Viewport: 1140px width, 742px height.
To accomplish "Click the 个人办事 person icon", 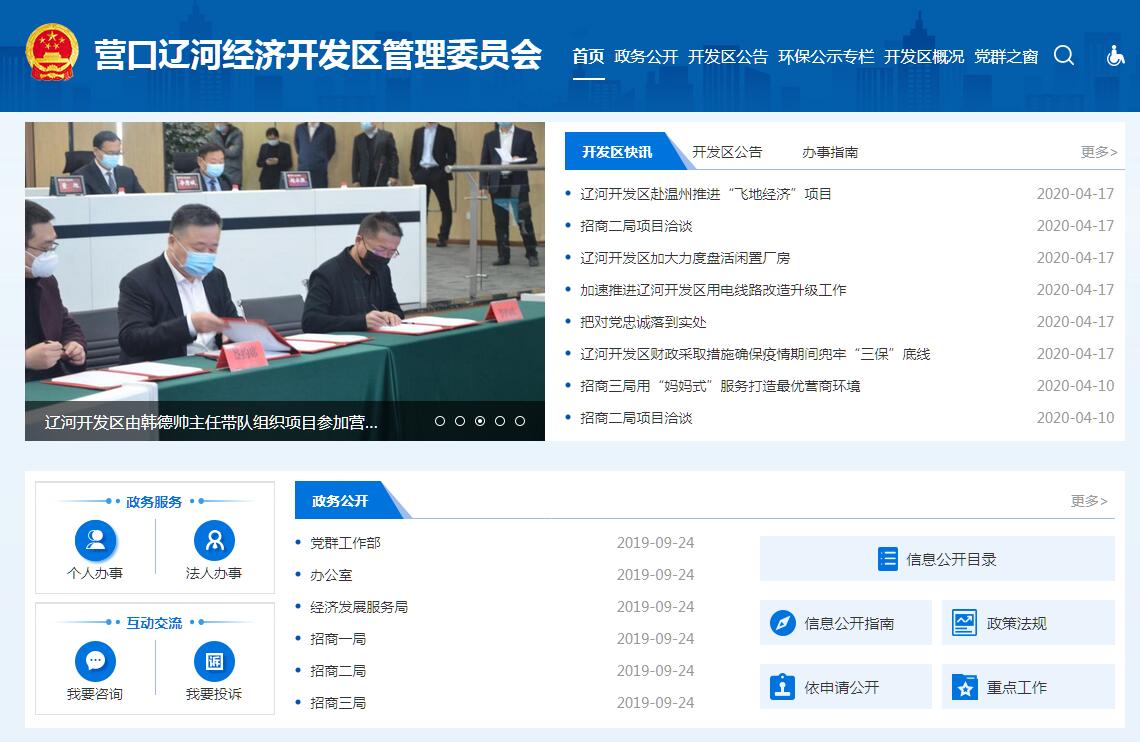I will coord(96,541).
